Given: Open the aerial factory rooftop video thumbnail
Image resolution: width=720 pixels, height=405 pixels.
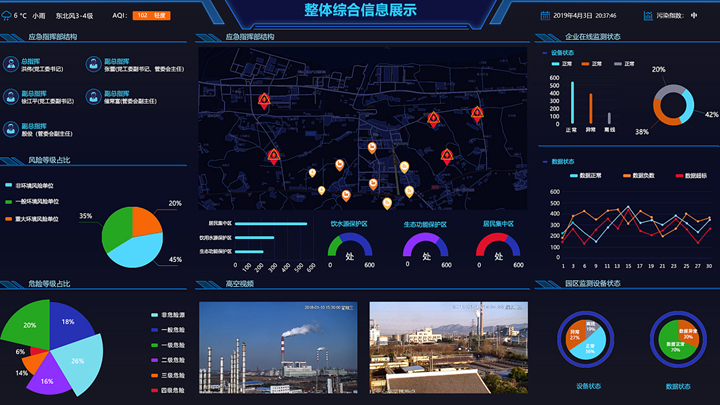Looking at the screenshot, I should 449,348.
